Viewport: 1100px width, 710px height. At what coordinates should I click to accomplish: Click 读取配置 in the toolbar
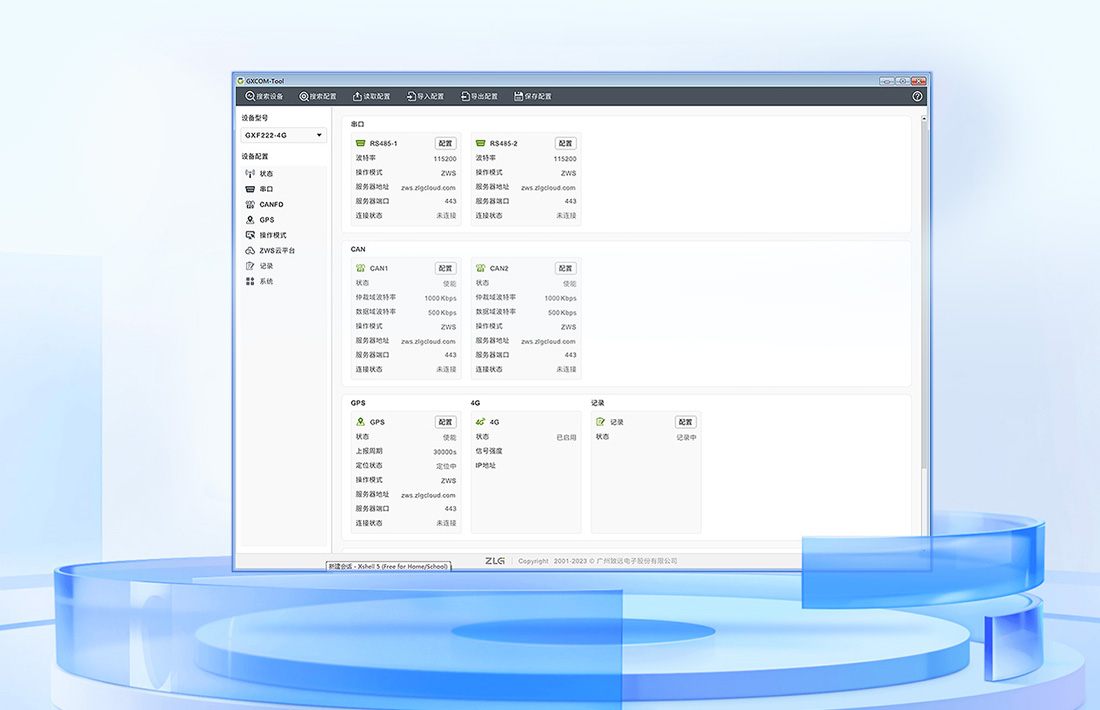(x=372, y=97)
